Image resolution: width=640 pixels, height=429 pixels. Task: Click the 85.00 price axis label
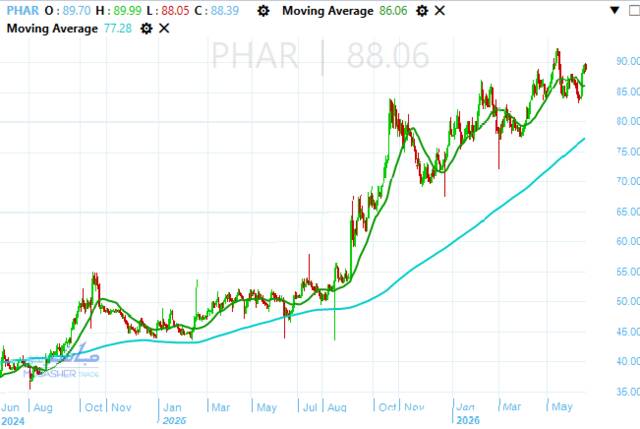pyautogui.click(x=628, y=91)
